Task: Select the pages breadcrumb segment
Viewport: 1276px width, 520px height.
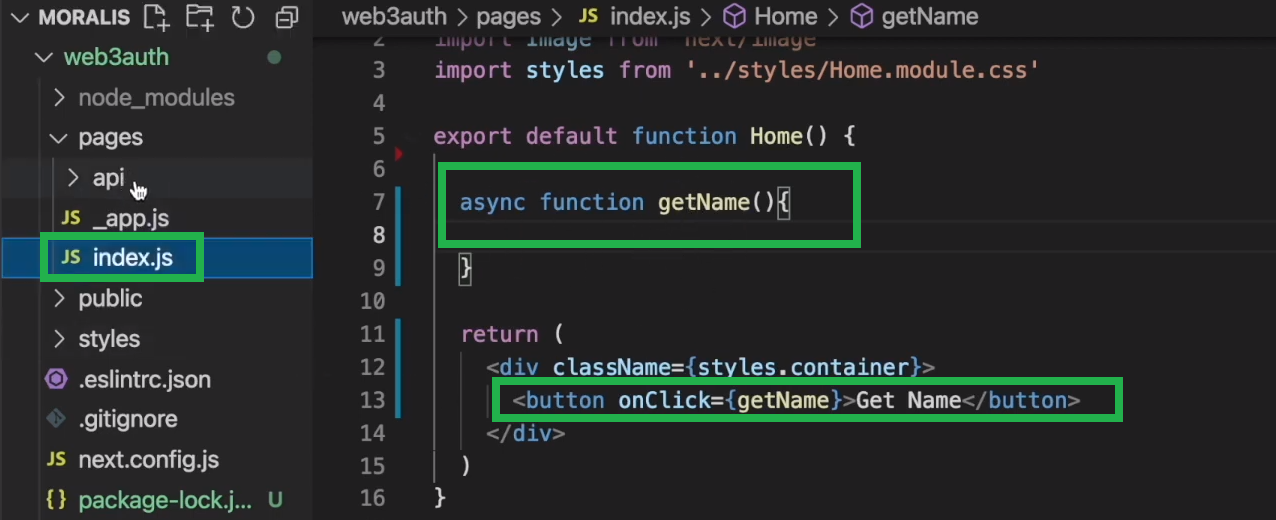Action: (x=508, y=17)
